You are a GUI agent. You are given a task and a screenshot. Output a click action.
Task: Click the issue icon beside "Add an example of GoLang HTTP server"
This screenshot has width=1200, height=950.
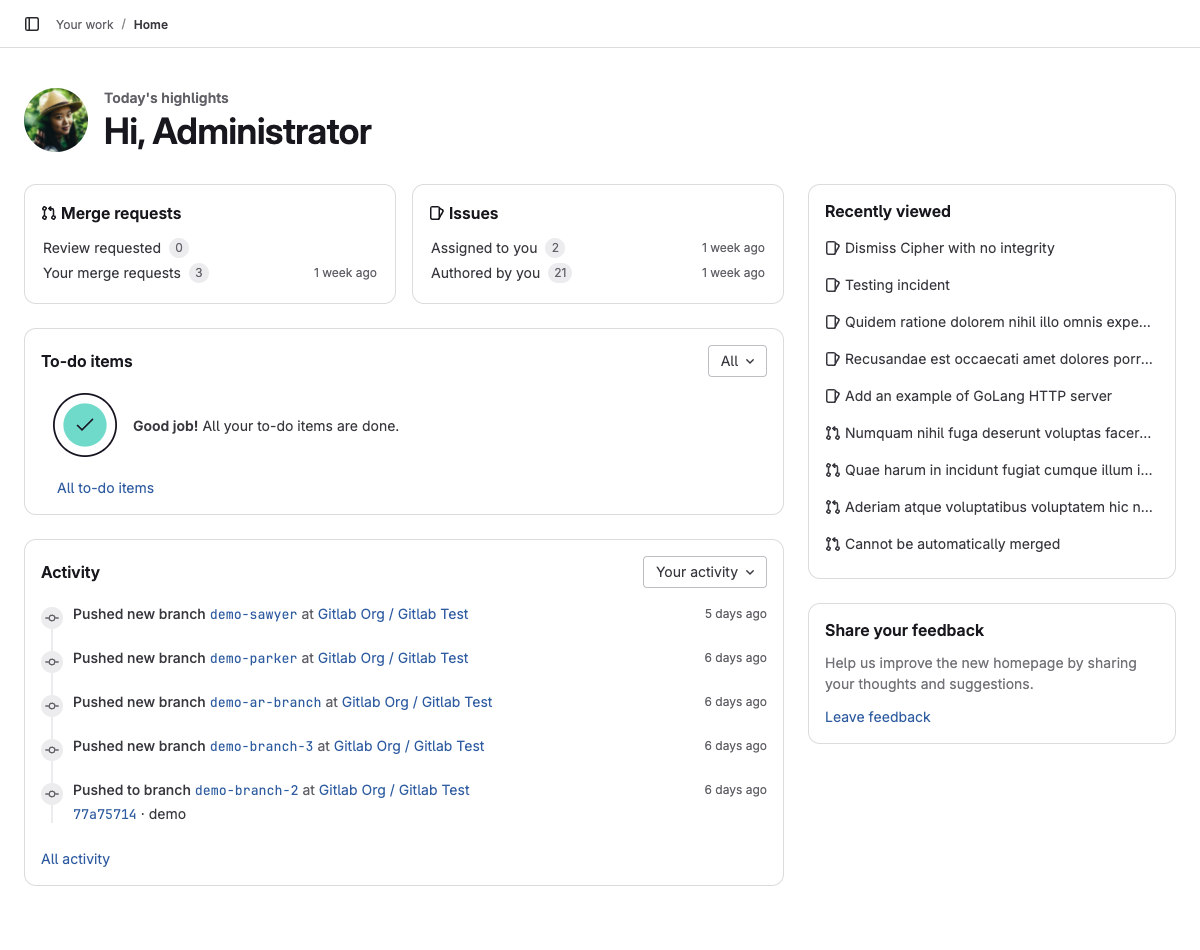click(x=833, y=396)
